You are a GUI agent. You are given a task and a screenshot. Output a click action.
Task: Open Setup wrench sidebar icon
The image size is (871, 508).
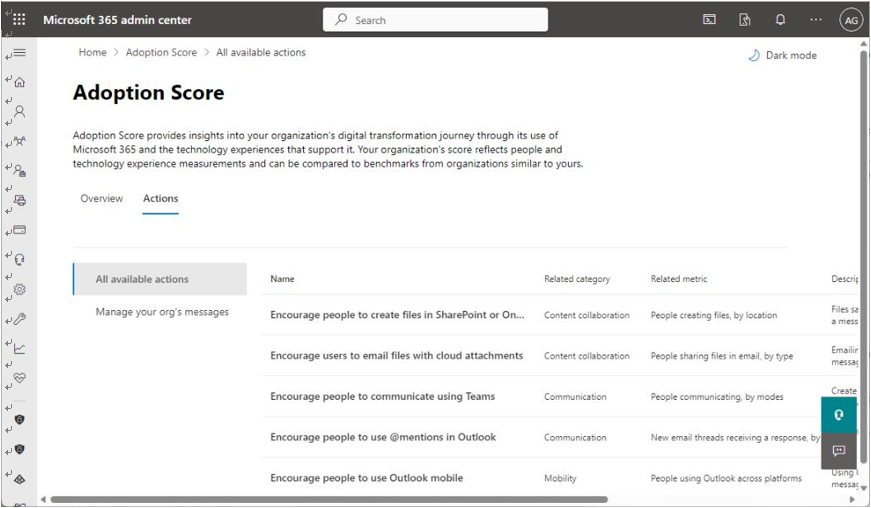click(19, 319)
